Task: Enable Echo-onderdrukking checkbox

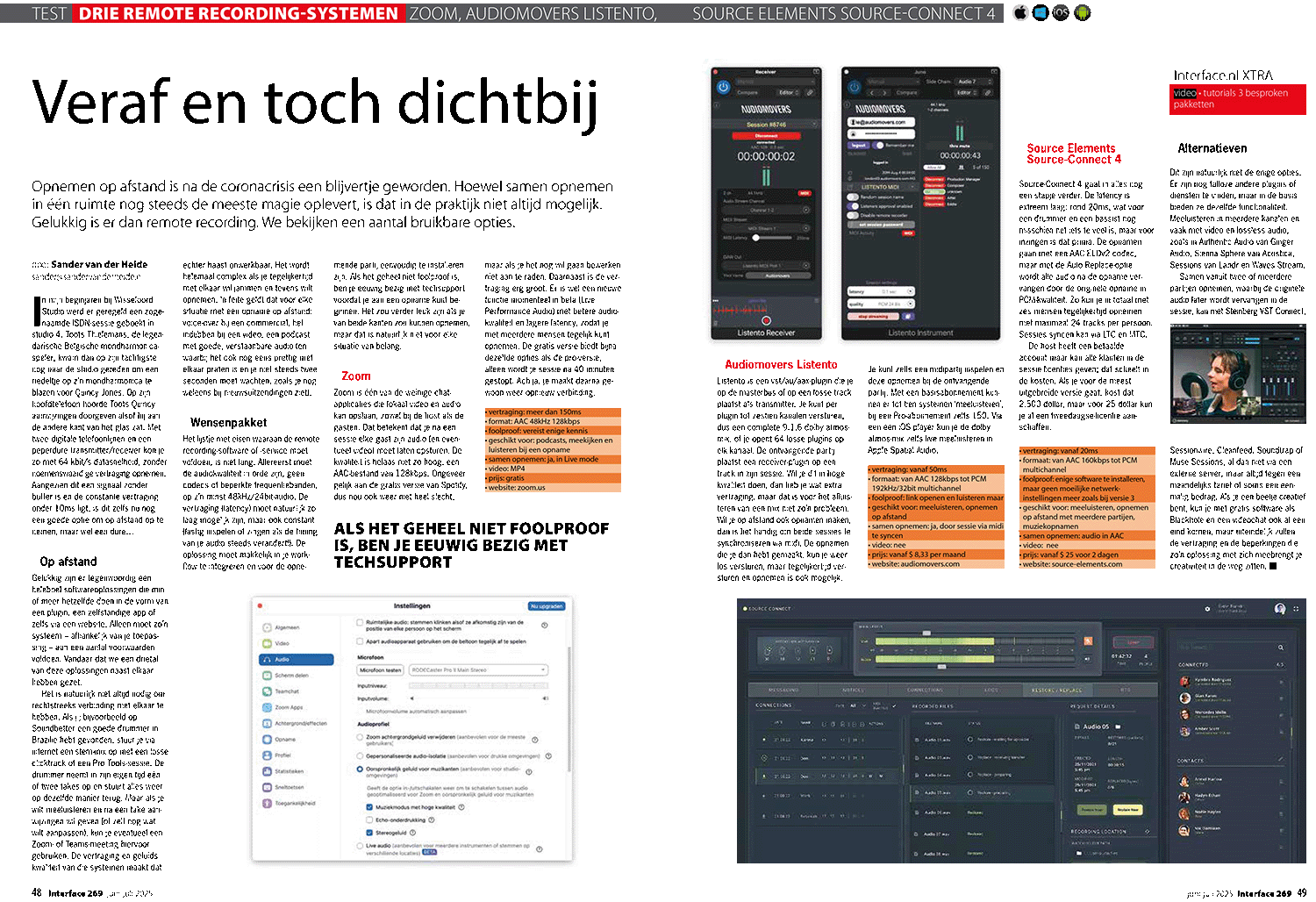Action: click(369, 820)
